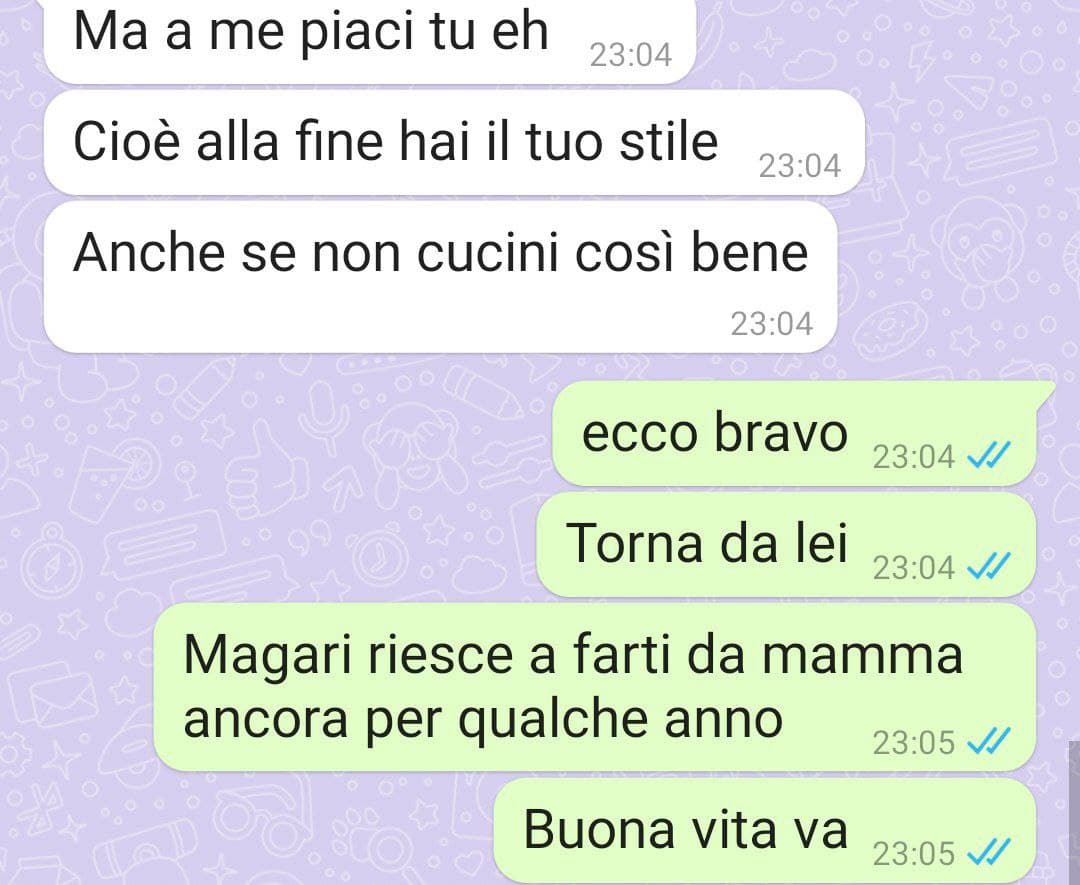Tap the 'Torna da lei' message bubble
Screen dimensions: 1080x885
[786, 545]
